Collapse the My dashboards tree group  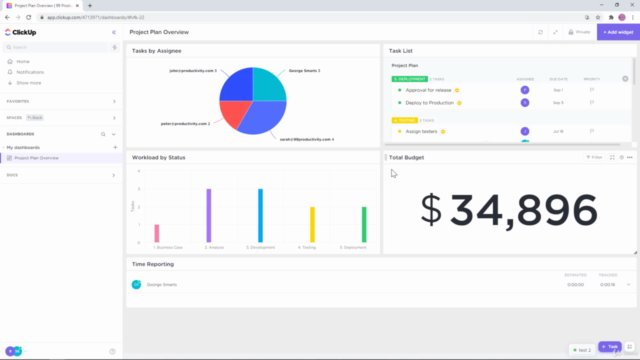(4, 147)
